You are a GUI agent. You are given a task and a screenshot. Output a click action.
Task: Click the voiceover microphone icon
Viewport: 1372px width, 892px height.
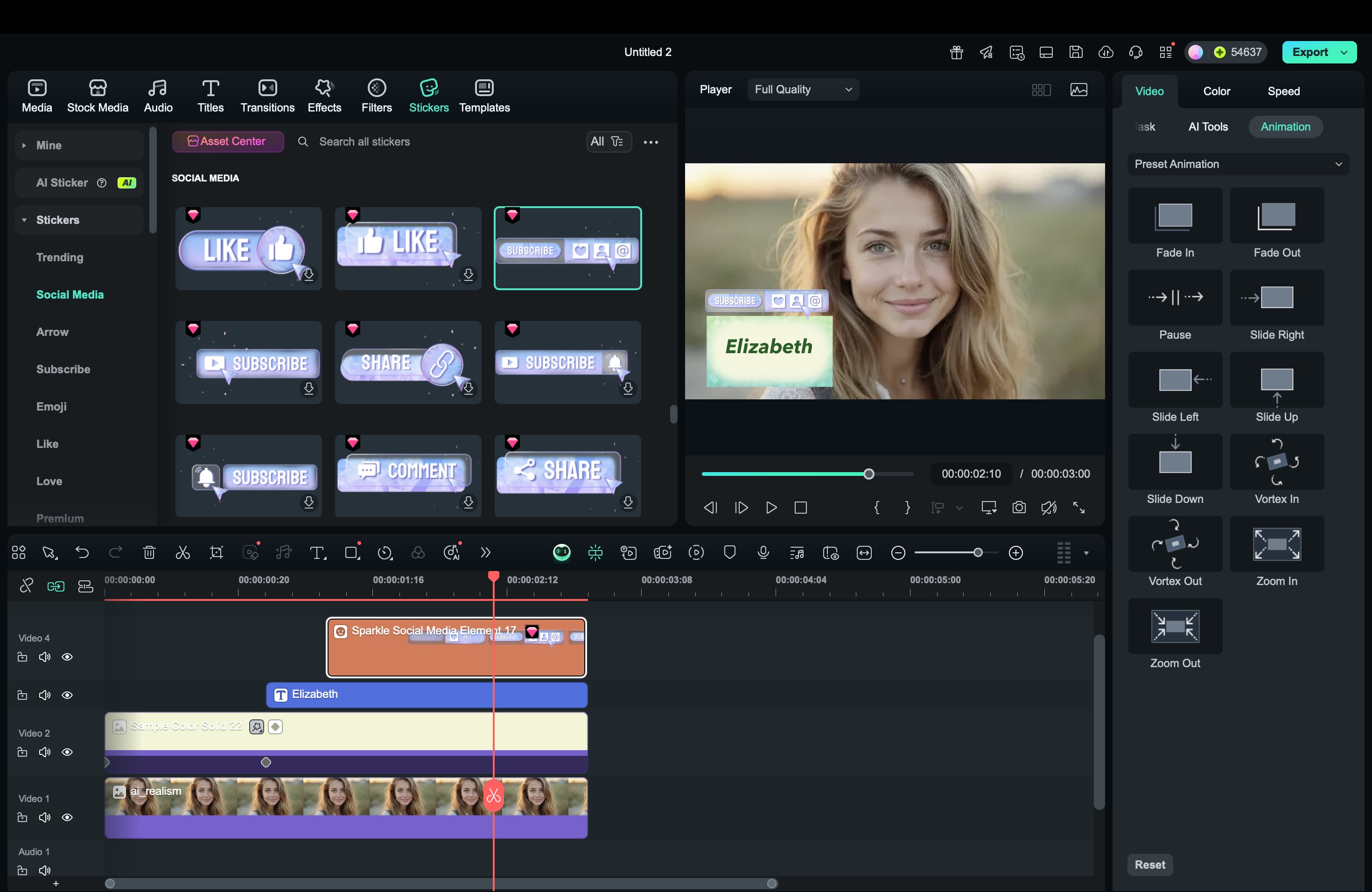(x=763, y=553)
